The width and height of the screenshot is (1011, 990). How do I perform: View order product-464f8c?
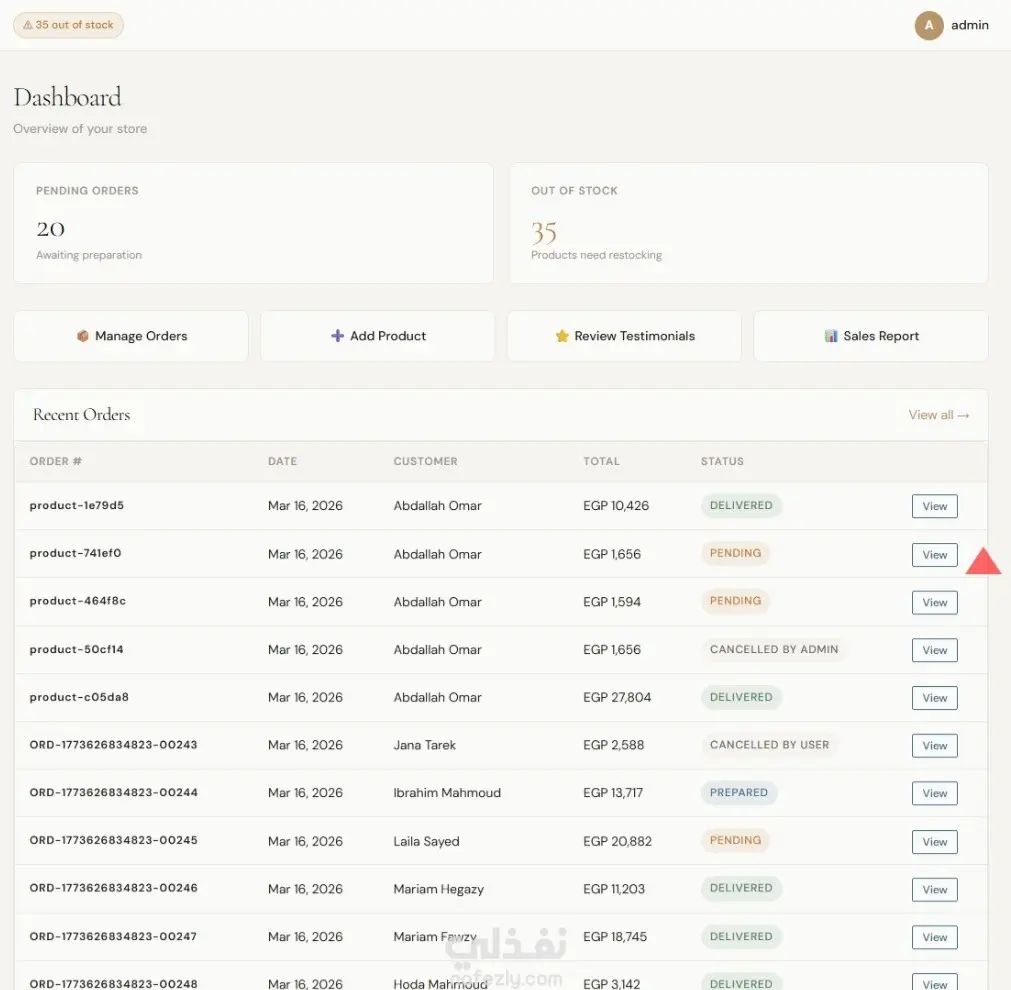pyautogui.click(x=934, y=602)
